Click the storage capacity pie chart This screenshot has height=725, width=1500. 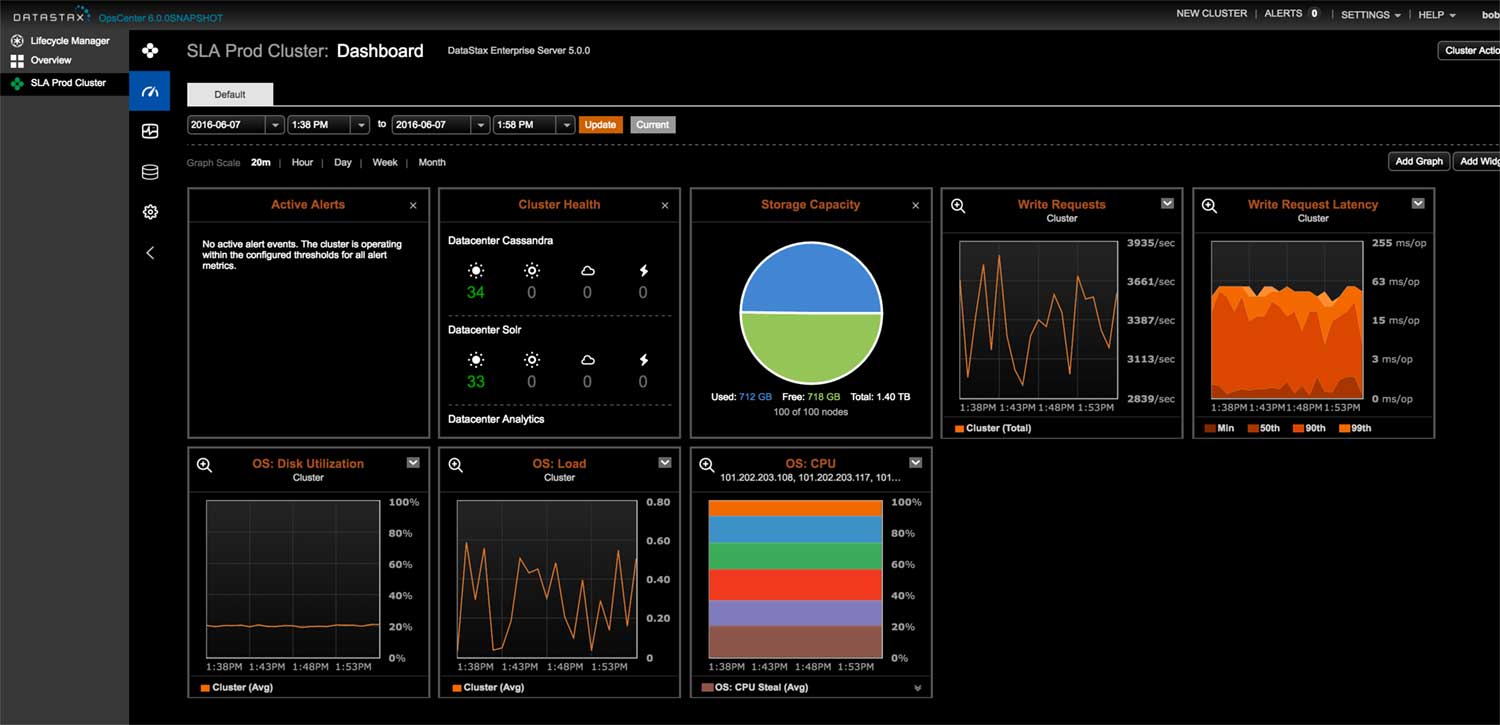(x=811, y=312)
